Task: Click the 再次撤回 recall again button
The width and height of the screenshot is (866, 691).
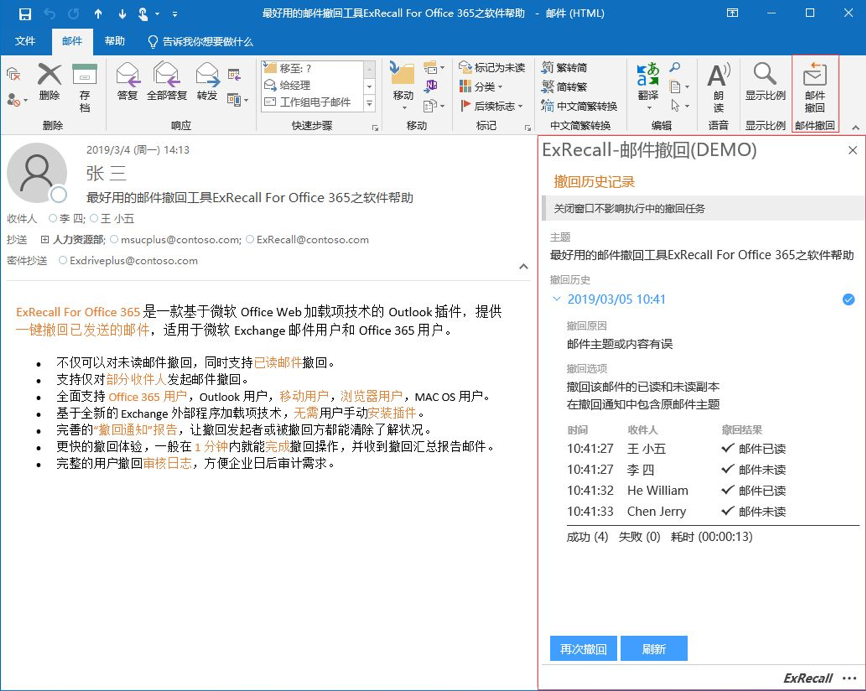Action: tap(584, 648)
